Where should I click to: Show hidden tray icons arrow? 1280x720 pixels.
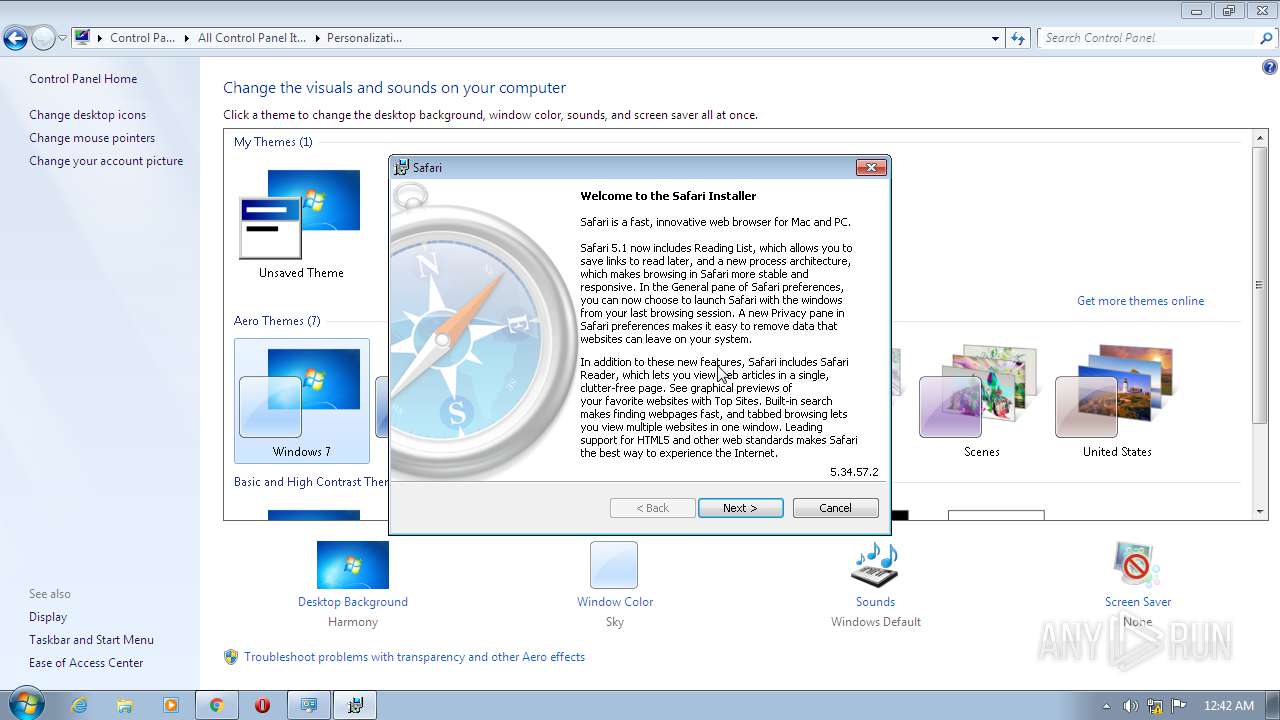tap(1106, 705)
